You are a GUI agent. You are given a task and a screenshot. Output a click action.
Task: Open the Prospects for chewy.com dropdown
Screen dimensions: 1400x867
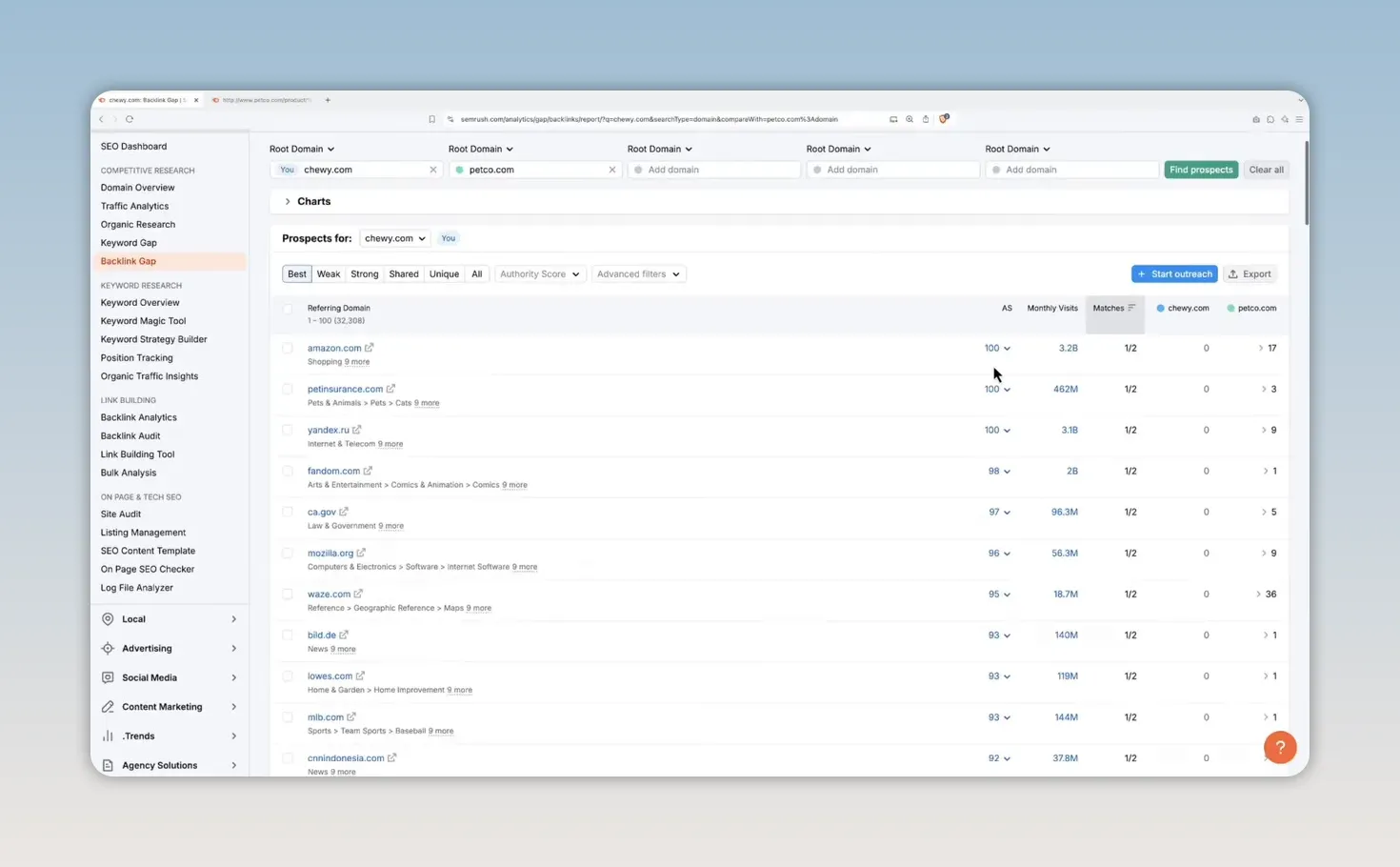(x=394, y=238)
